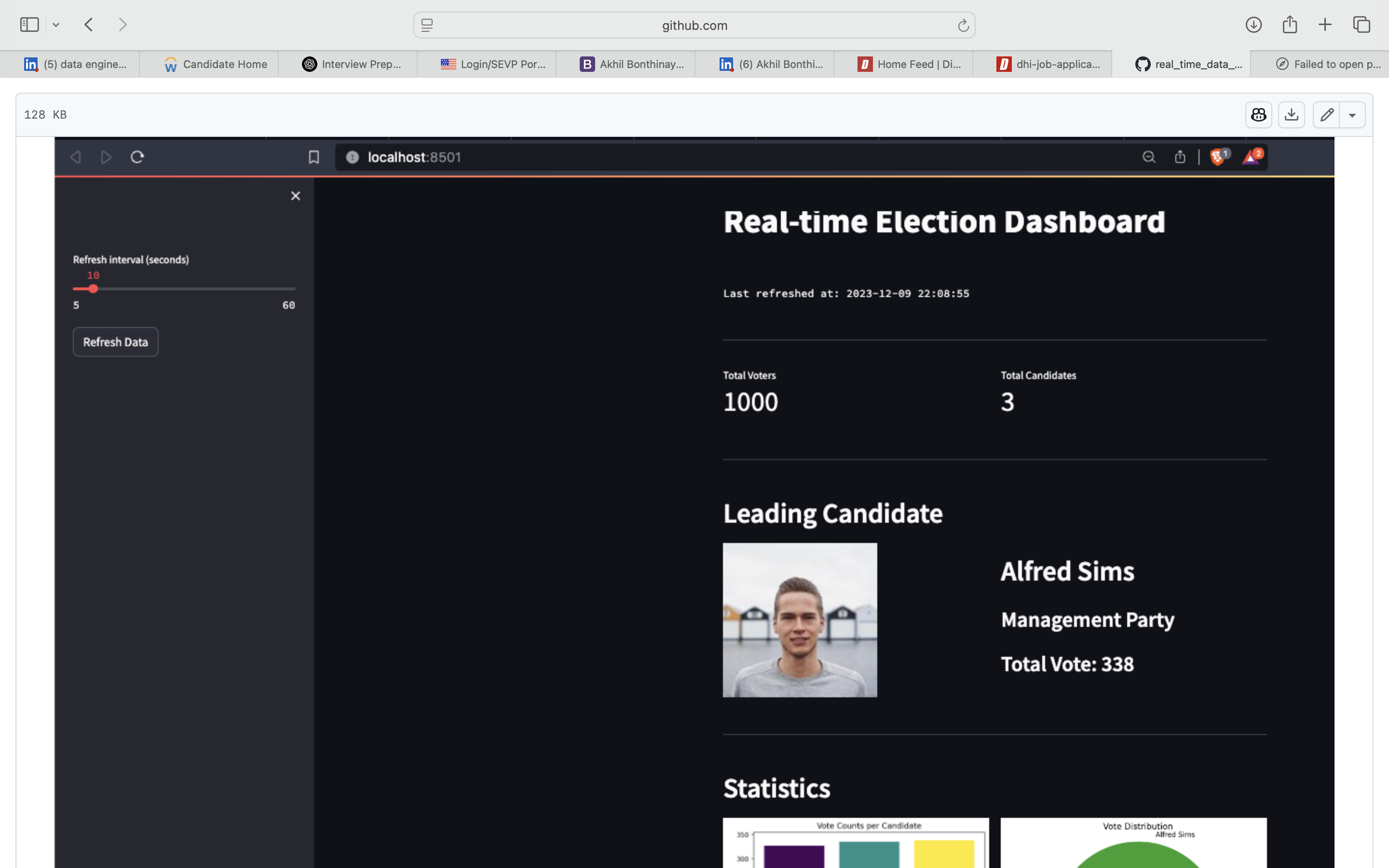1389x868 pixels.
Task: Switch to '(5) data engine...' LinkedIn tab
Action: 69,64
